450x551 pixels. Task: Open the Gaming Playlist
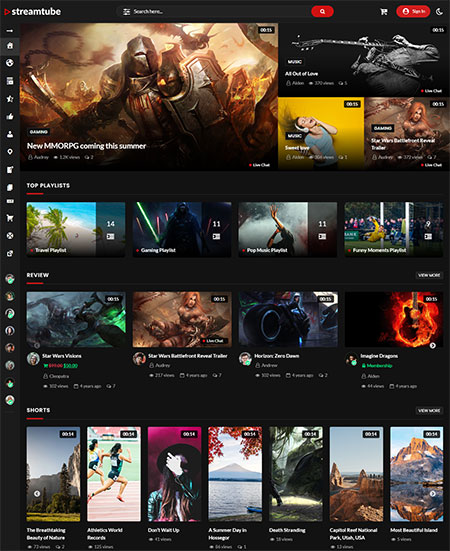pyautogui.click(x=182, y=229)
